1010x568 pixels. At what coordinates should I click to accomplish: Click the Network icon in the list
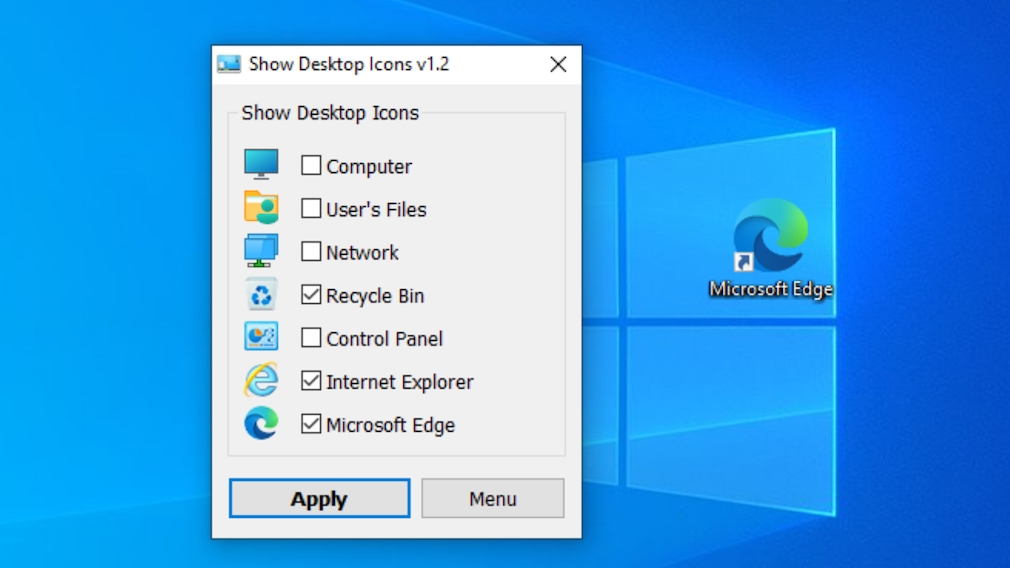coord(261,251)
